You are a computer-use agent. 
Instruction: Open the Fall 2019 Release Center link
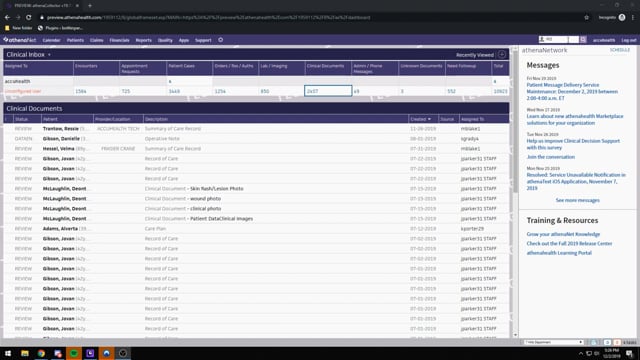[569, 243]
